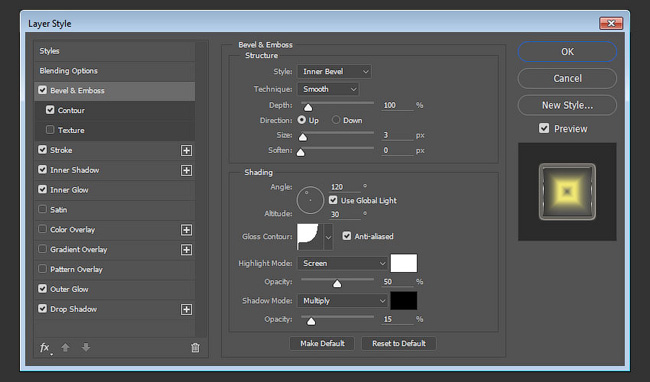Enable the Pattern Overlay checkbox
The image size is (650, 382).
click(42, 269)
